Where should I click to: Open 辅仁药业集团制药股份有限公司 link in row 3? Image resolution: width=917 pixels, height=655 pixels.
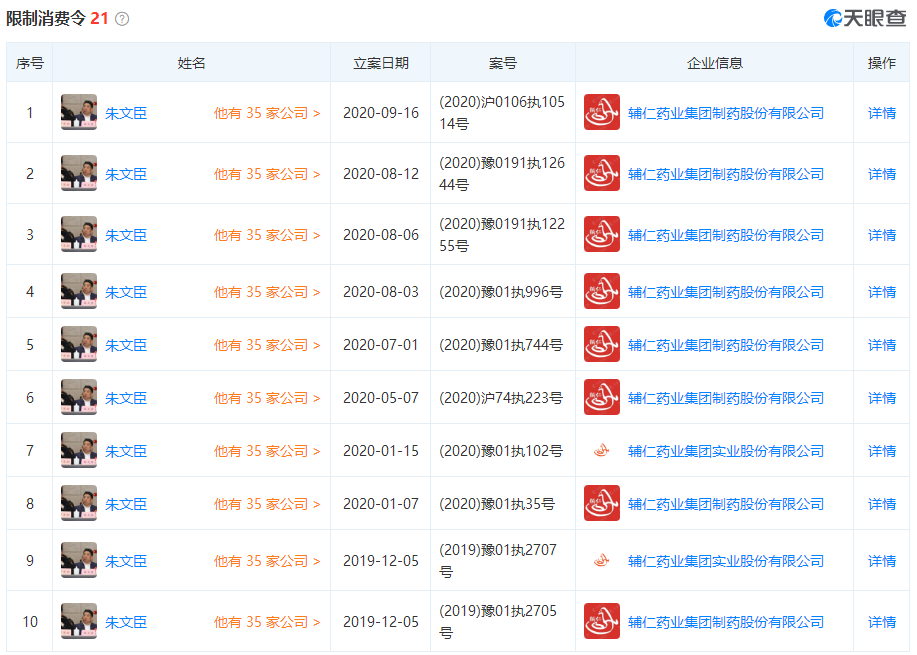pyautogui.click(x=726, y=235)
